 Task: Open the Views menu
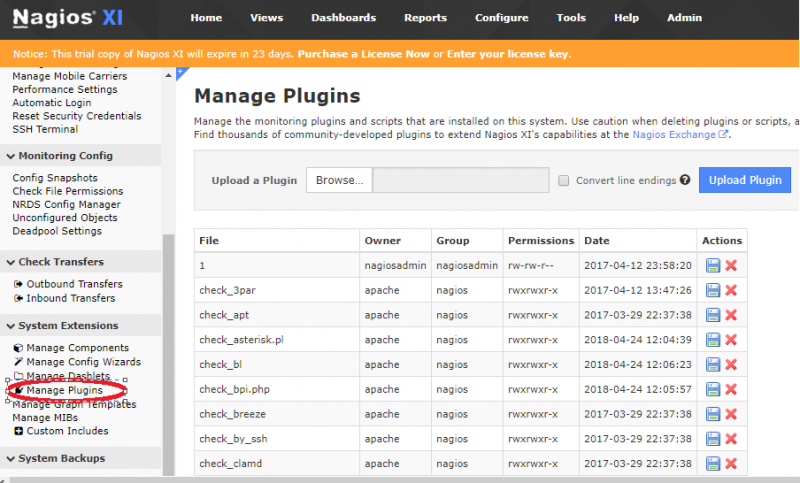pyautogui.click(x=266, y=18)
